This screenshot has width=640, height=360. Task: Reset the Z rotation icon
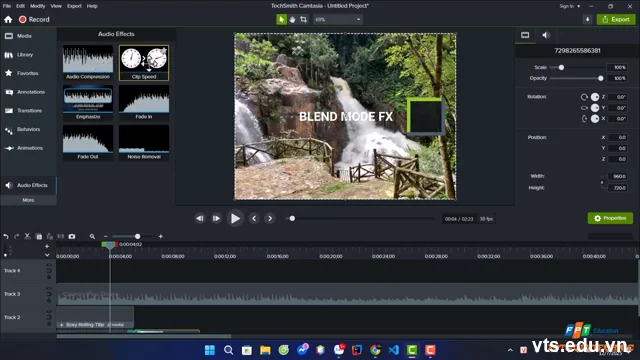tap(584, 97)
